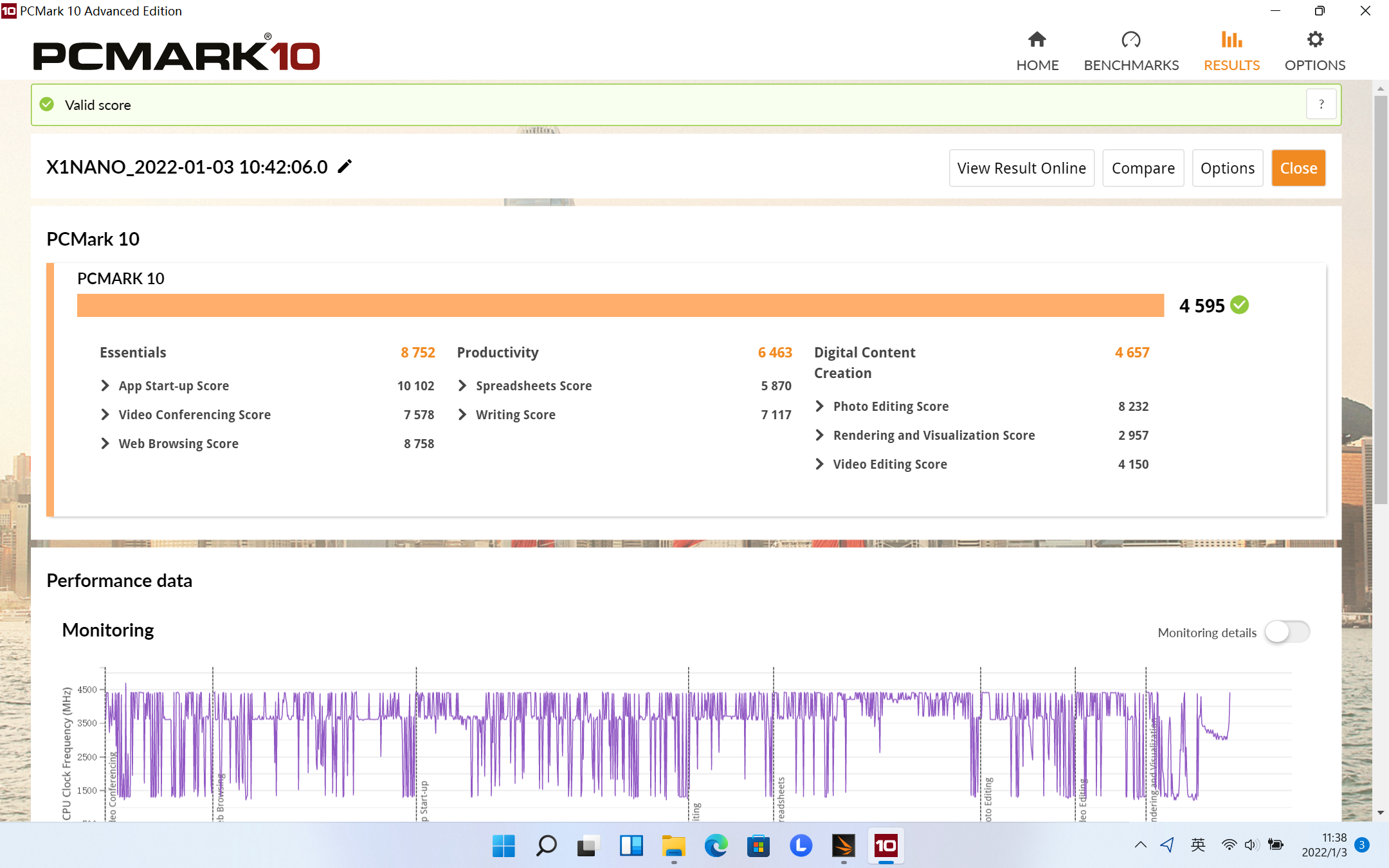This screenshot has width=1389, height=868.
Task: Click the Performance data heading
Action: (x=119, y=581)
